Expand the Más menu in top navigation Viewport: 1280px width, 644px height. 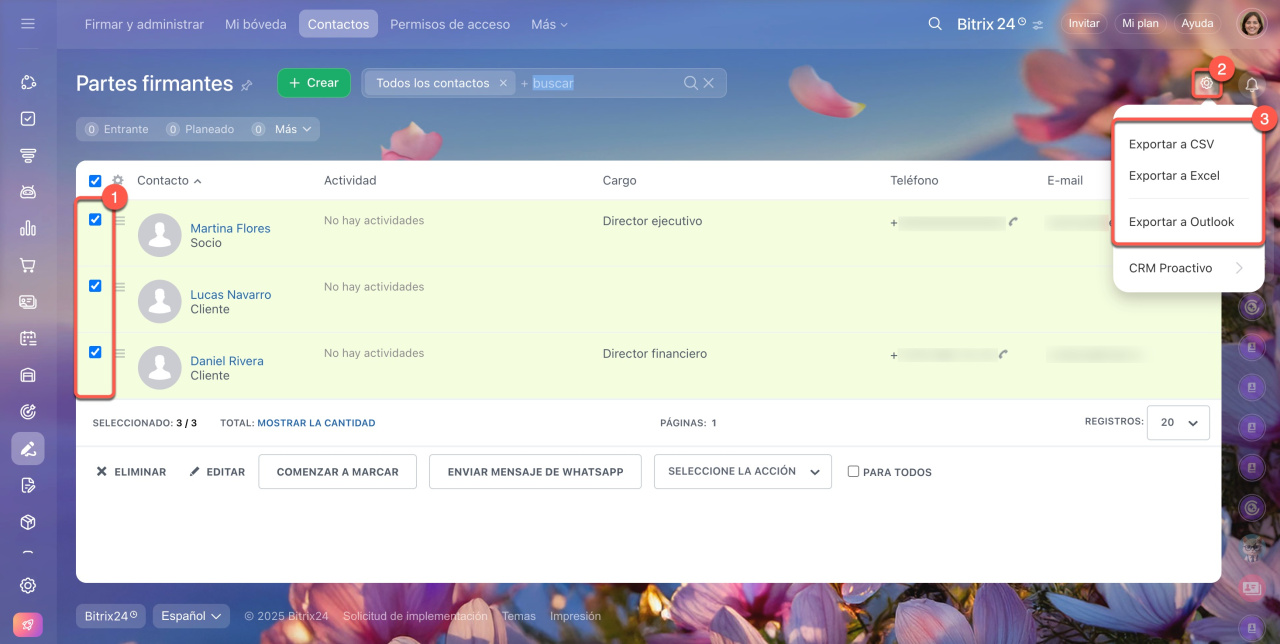549,24
